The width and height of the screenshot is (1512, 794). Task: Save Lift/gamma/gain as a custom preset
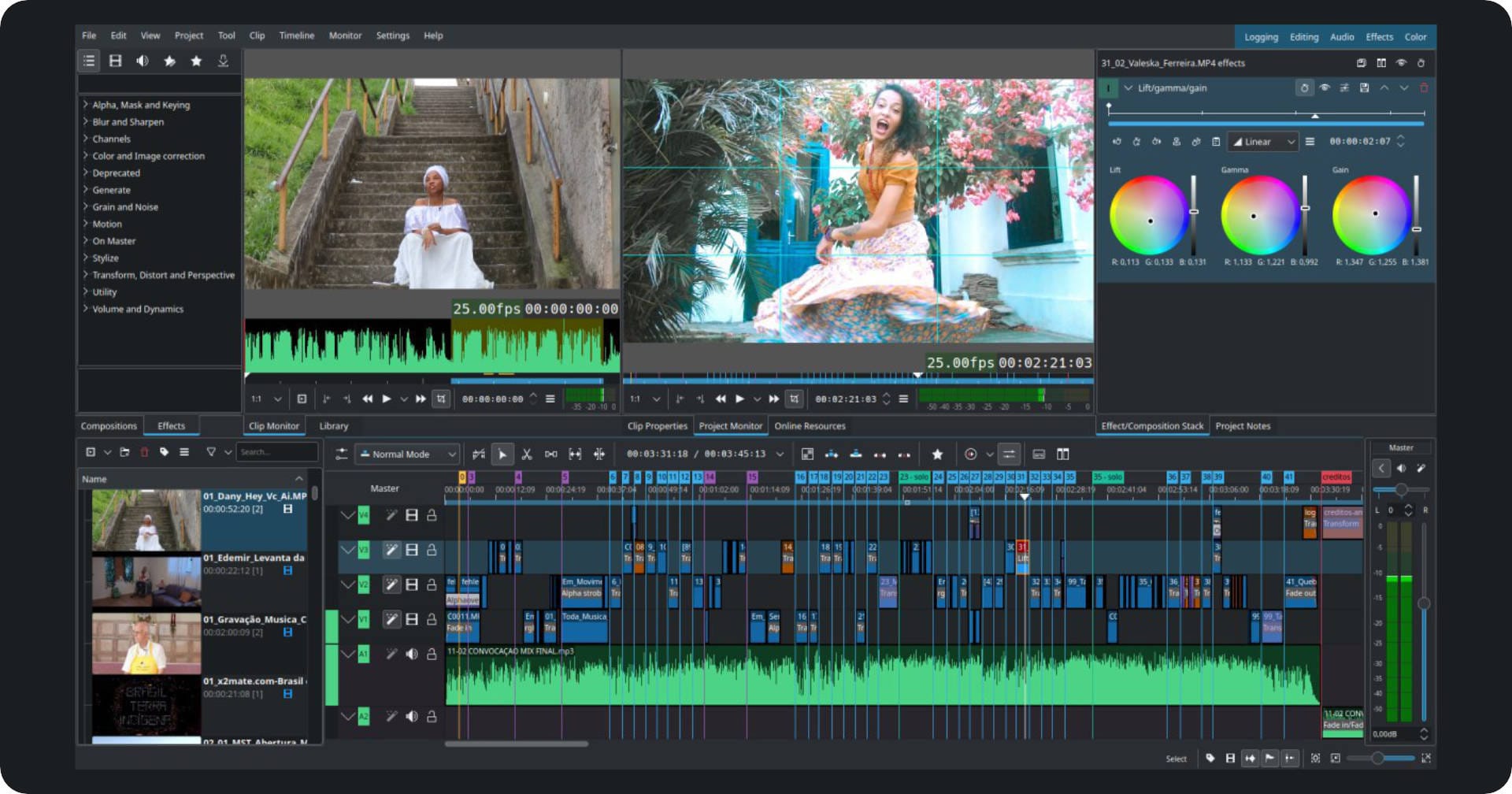coord(1364,88)
